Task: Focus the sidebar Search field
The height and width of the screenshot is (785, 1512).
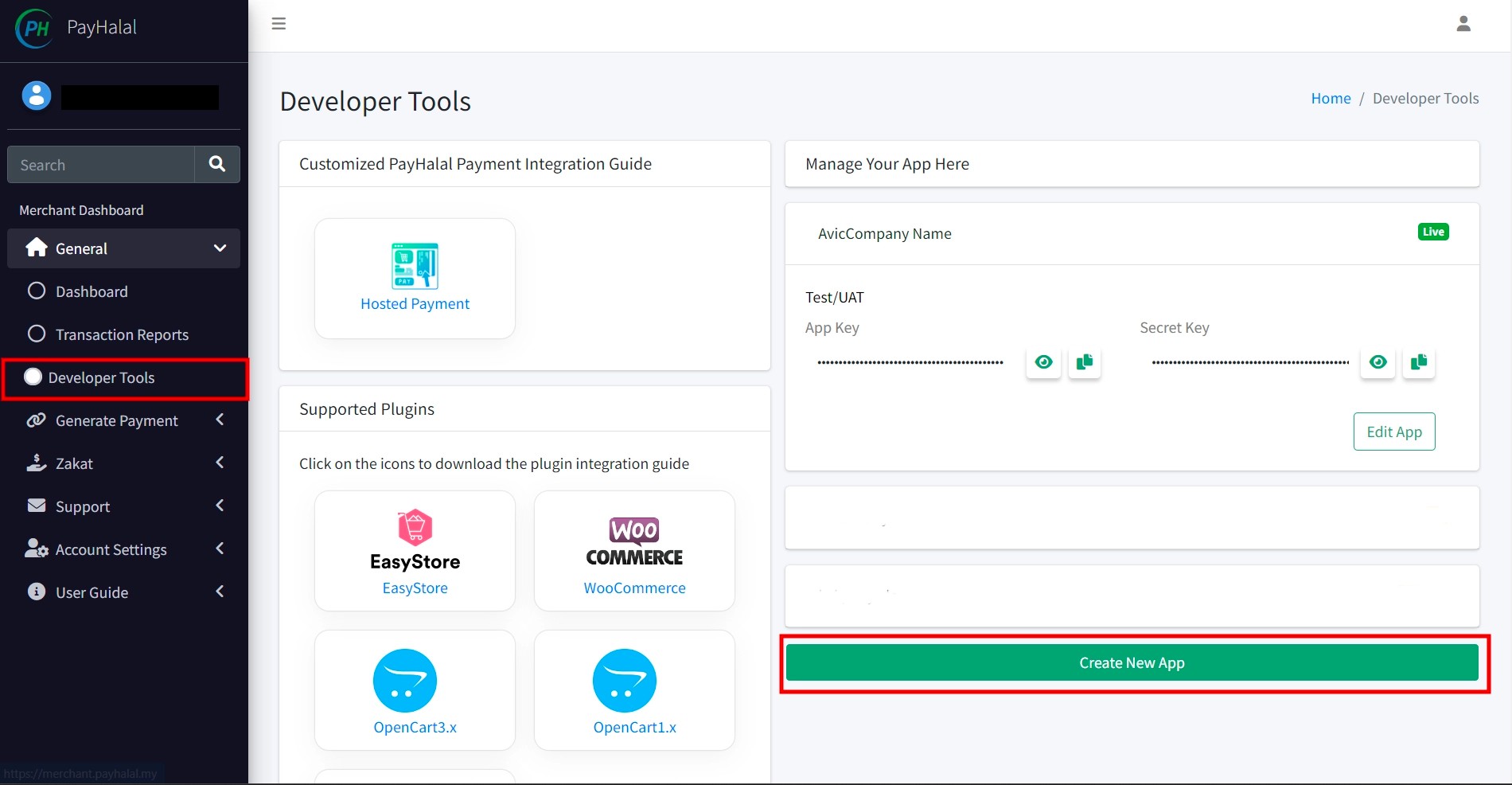Action: (x=101, y=165)
